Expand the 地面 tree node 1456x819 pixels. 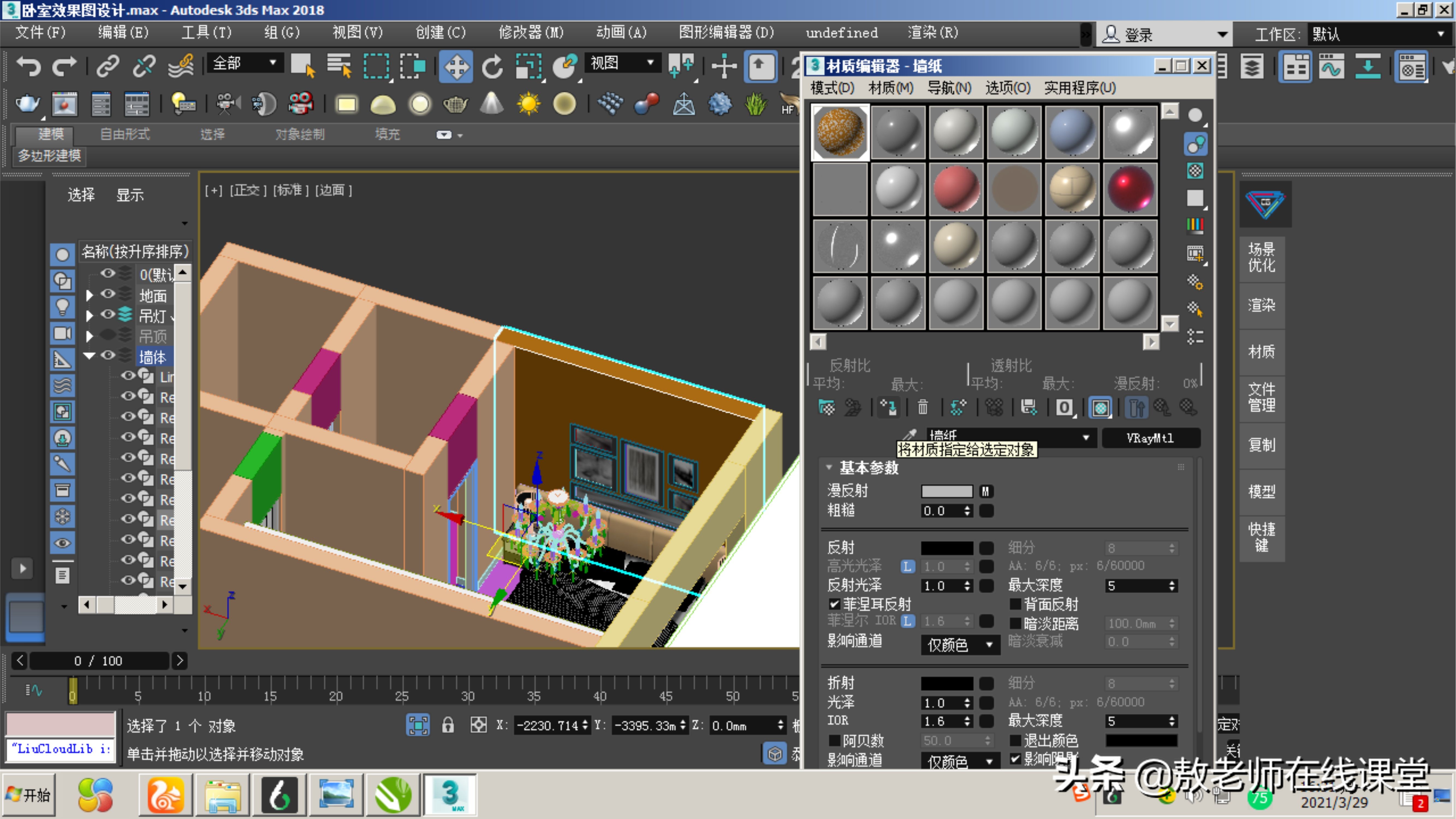pyautogui.click(x=89, y=295)
